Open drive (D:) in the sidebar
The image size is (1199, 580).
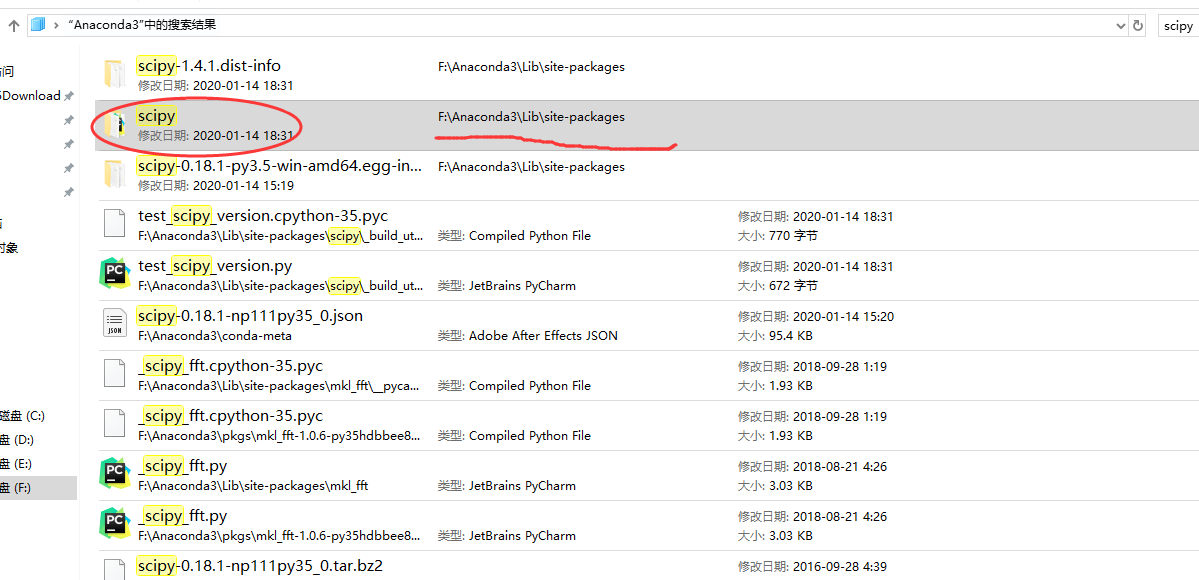pos(17,440)
